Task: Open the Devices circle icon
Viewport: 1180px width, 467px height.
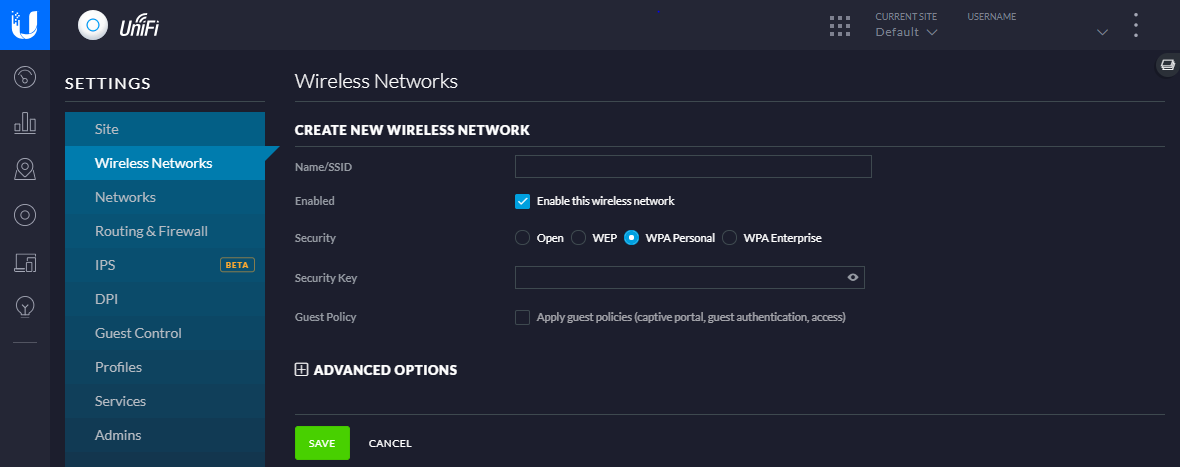Action: [25, 216]
